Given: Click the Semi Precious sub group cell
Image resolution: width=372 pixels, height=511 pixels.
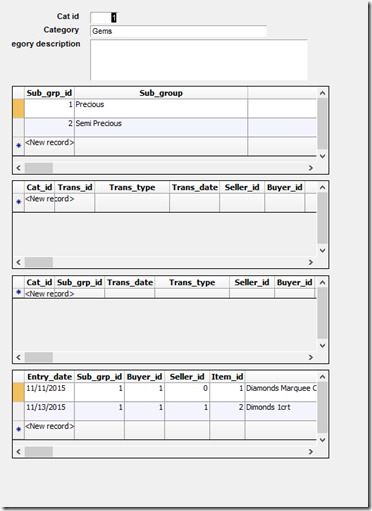Looking at the screenshot, I should point(161,127).
